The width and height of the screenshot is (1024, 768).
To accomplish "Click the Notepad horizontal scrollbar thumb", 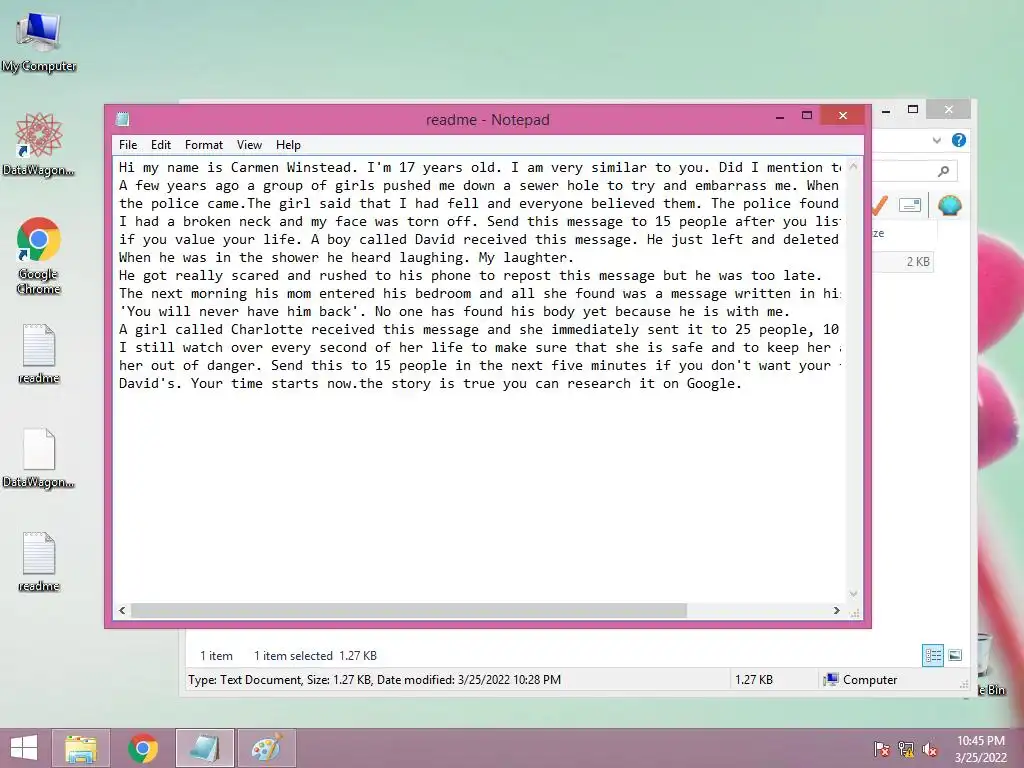I will (x=409, y=611).
